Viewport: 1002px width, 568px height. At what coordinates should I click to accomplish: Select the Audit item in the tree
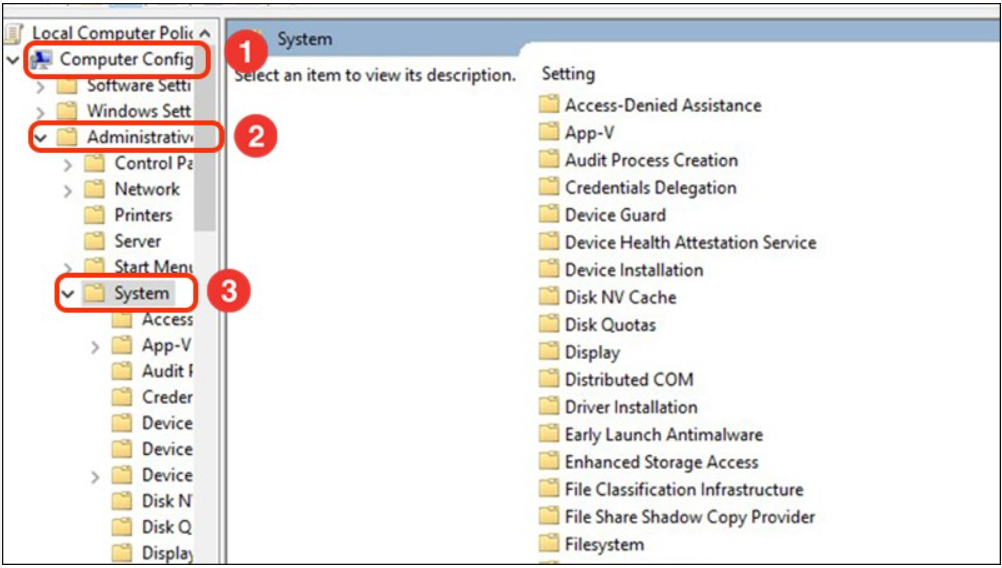pyautogui.click(x=152, y=371)
